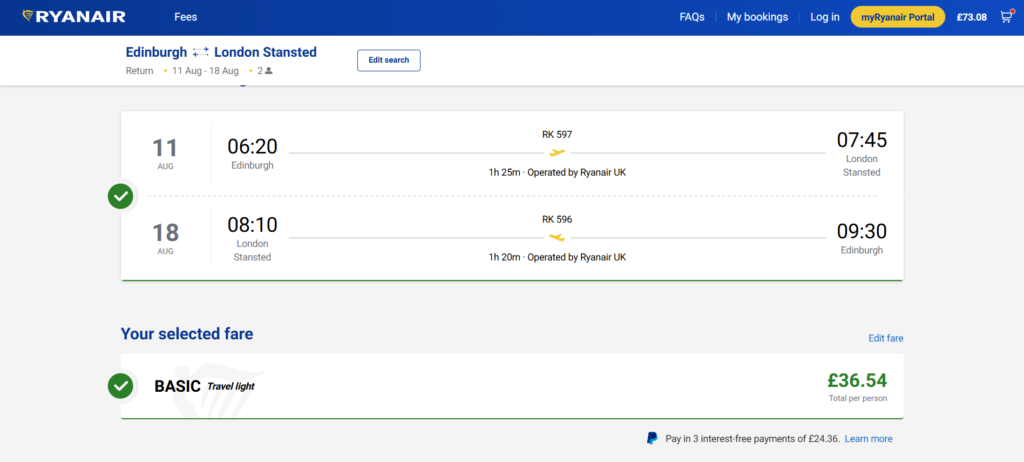
Task: Click the plane icon under RK 597
Action: tap(556, 153)
